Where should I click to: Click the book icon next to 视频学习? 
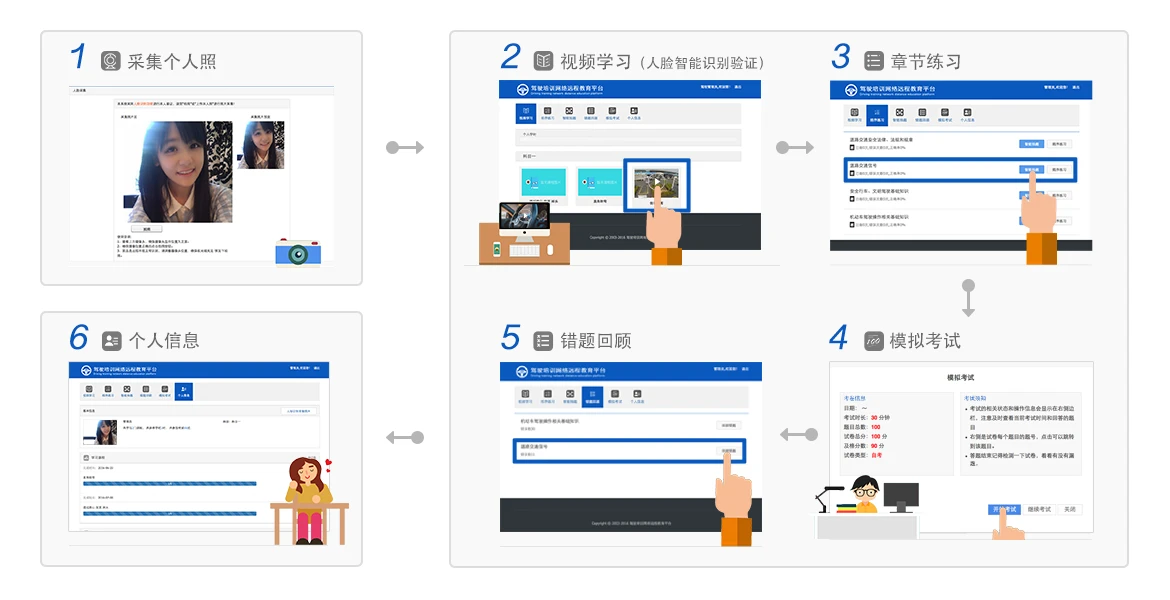(x=543, y=60)
